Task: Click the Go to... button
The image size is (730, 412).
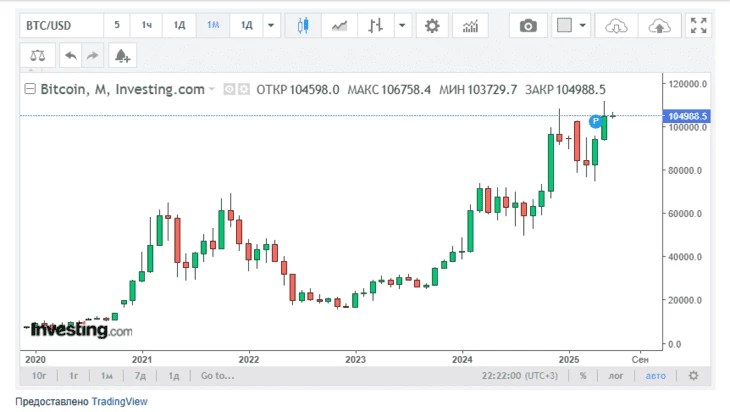Action: tap(216, 376)
